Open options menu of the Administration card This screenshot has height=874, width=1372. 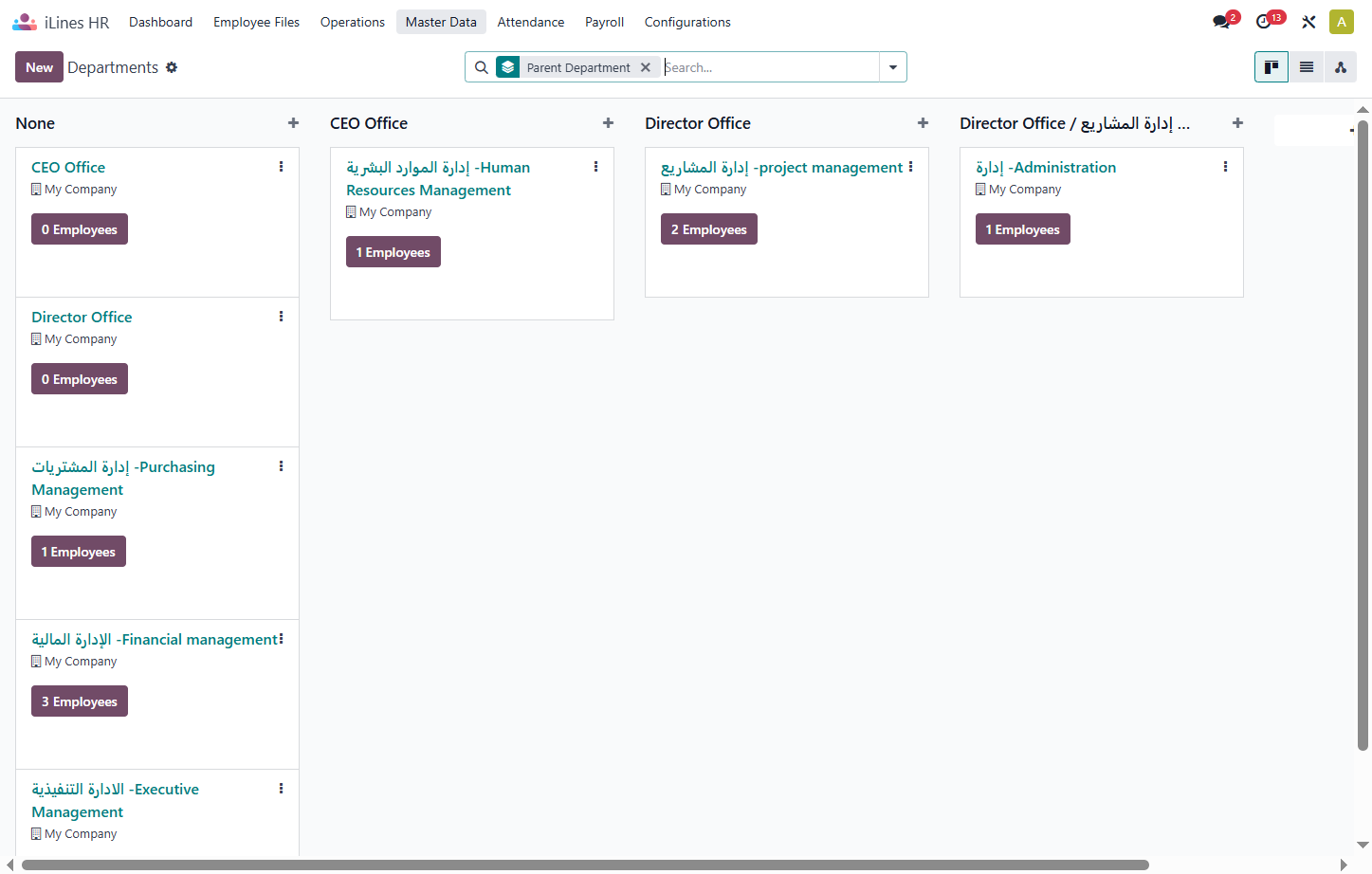[x=1225, y=167]
